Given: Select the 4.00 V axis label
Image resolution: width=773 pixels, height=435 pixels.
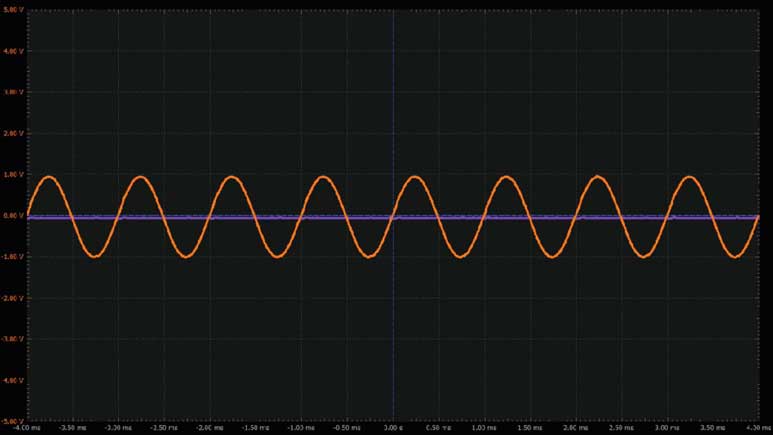Looking at the screenshot, I should pos(11,50).
